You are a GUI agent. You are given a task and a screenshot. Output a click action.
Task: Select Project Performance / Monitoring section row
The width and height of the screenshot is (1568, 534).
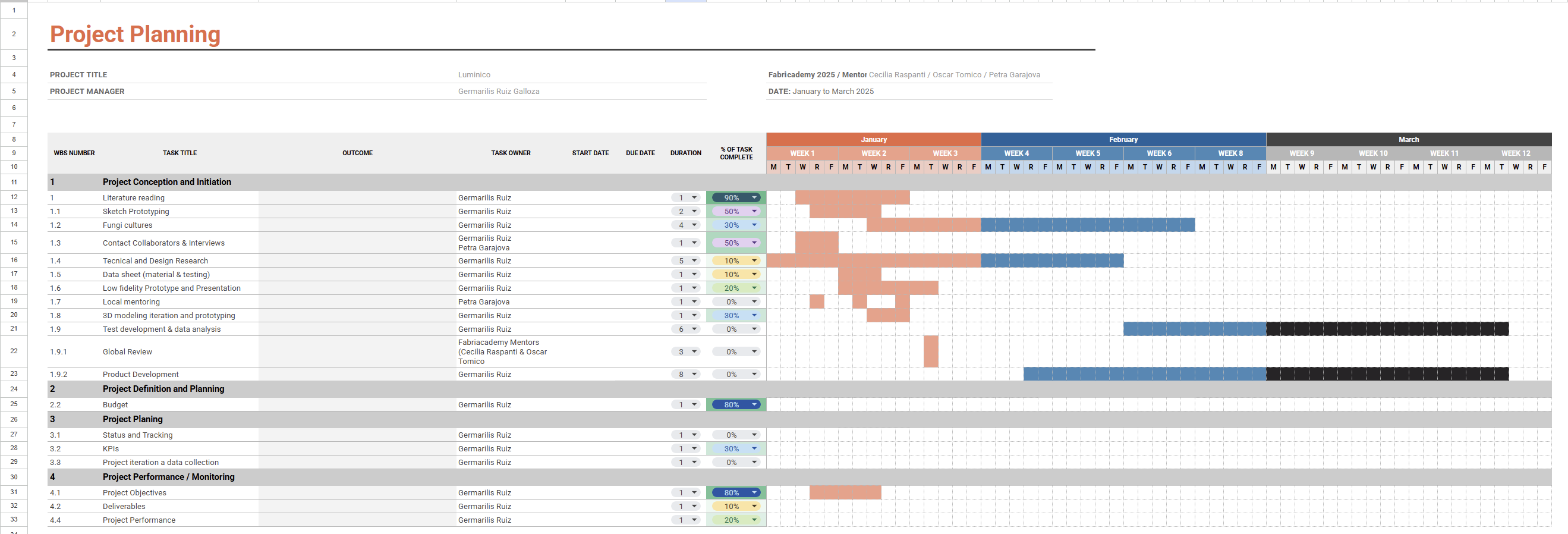point(799,477)
